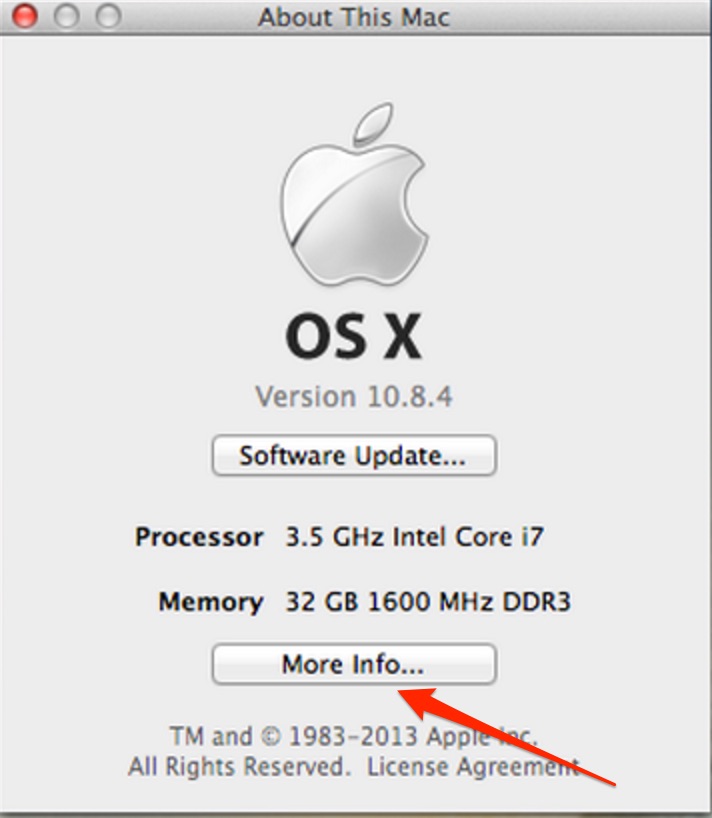Click the 3.5 GHz Intel Core i7 value

(x=415, y=537)
